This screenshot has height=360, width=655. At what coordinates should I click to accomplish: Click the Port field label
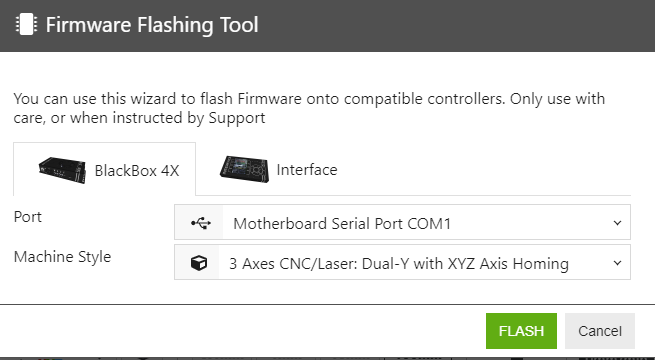coord(28,217)
